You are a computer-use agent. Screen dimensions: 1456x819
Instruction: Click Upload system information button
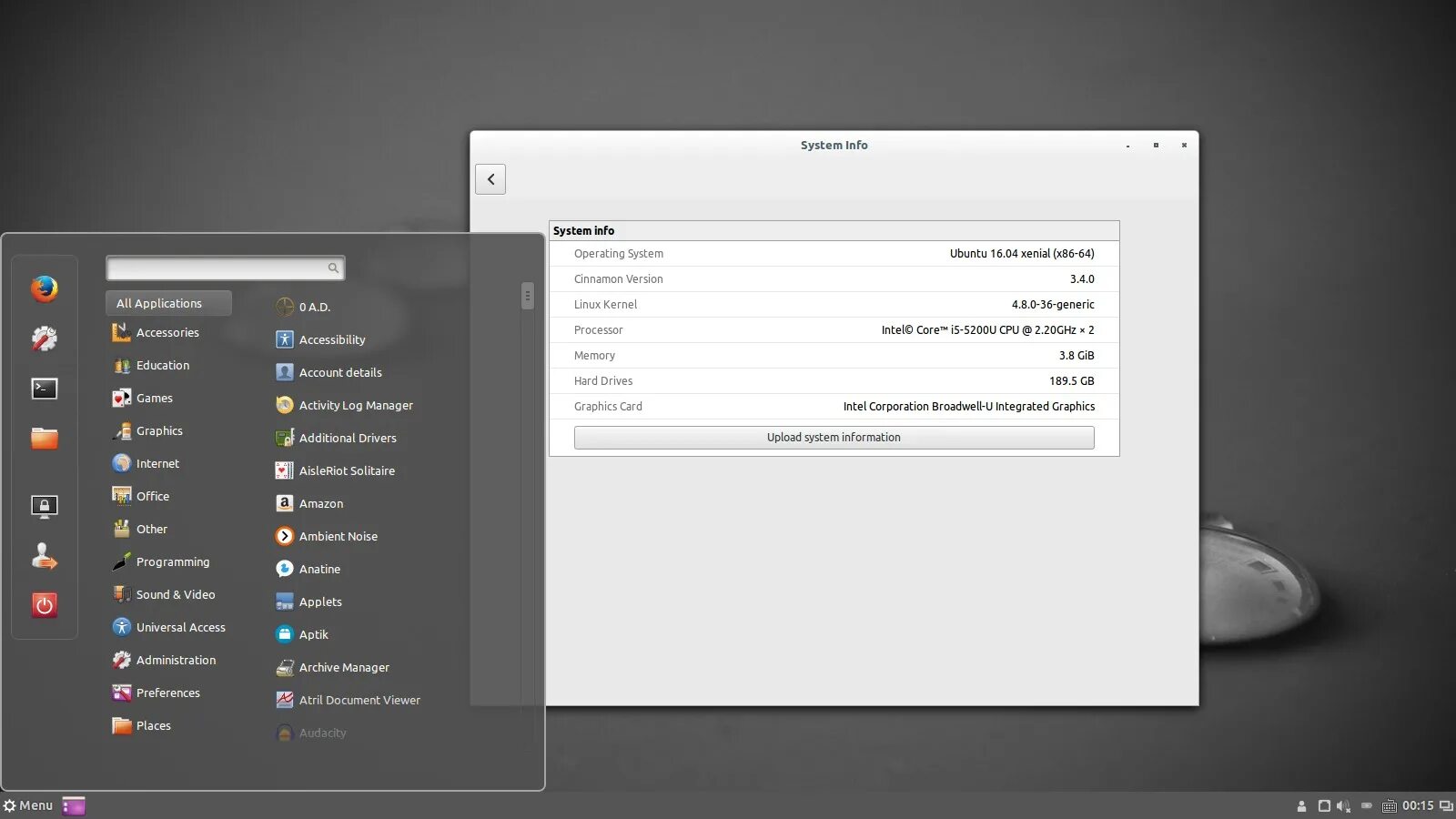pyautogui.click(x=834, y=438)
